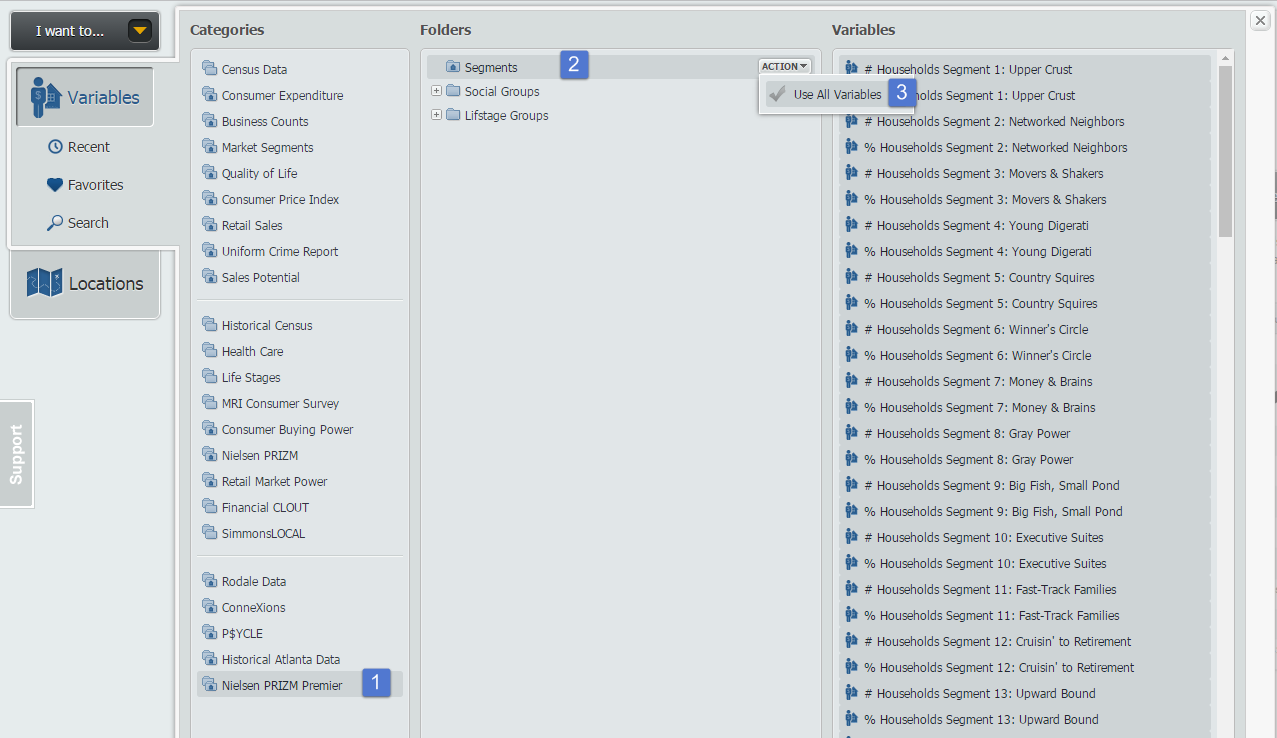The width and height of the screenshot is (1277, 738).
Task: Click the Consumer Price Index folder icon
Action: coord(209,198)
